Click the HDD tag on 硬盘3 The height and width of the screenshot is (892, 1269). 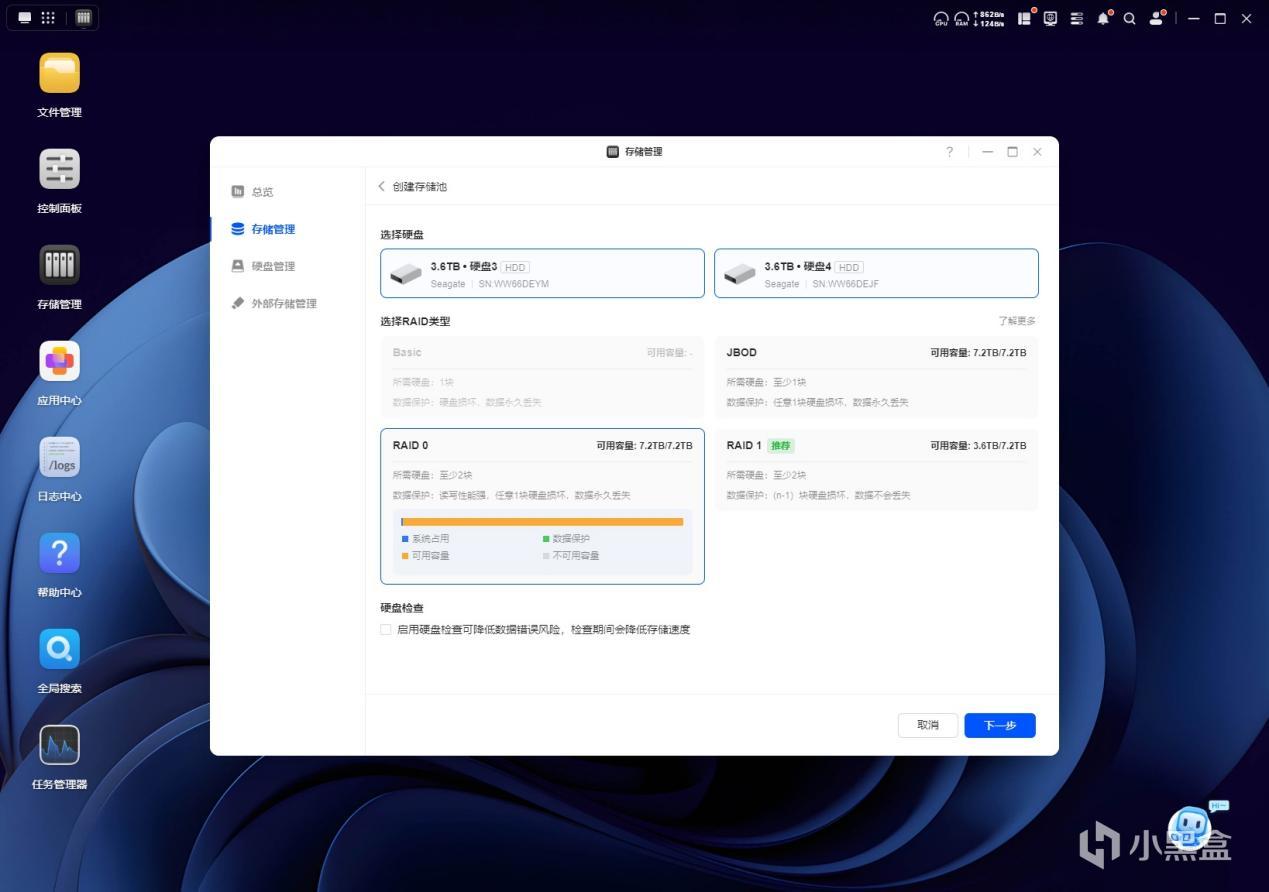[515, 267]
